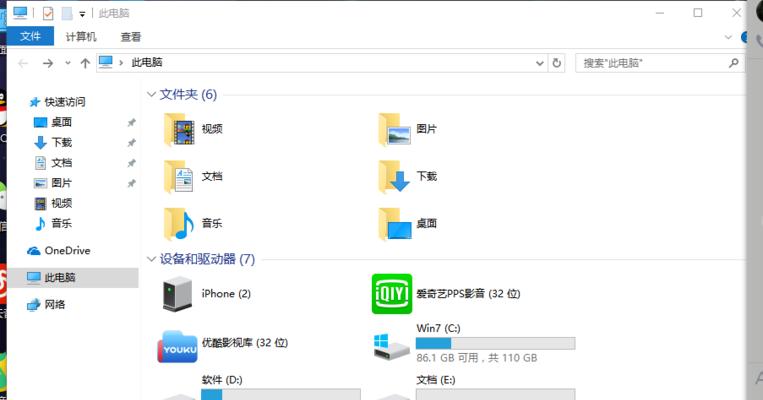This screenshot has width=763, height=400.
Task: Select the 文档 (E:) drive label
Action: pos(436,380)
